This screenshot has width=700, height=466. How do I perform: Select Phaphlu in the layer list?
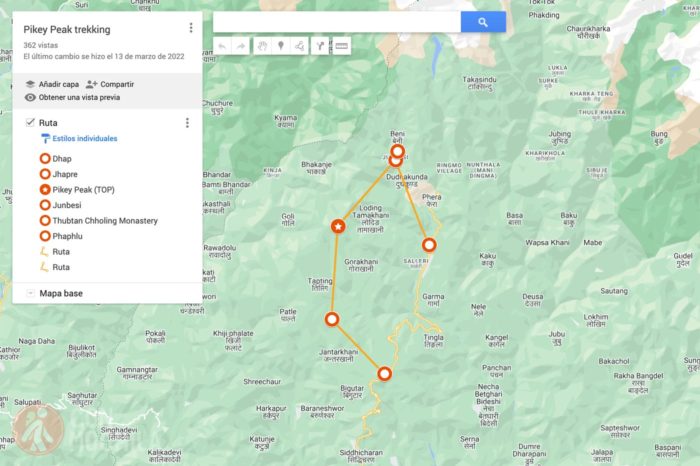tap(67, 236)
